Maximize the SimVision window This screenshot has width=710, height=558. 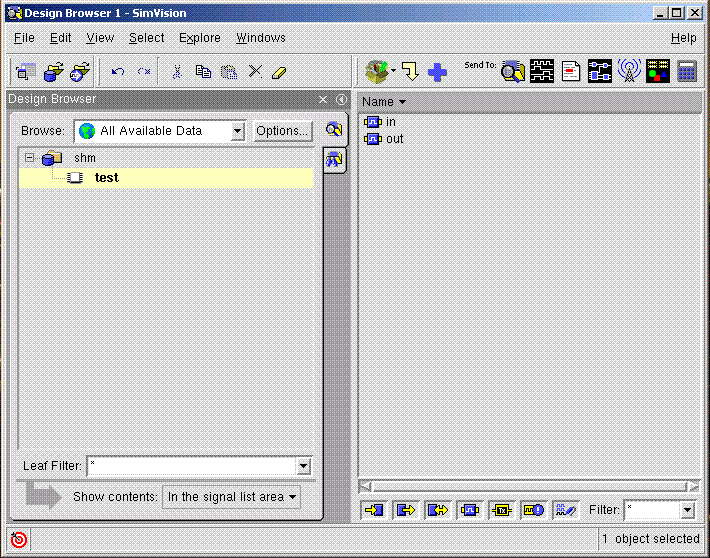pos(676,13)
